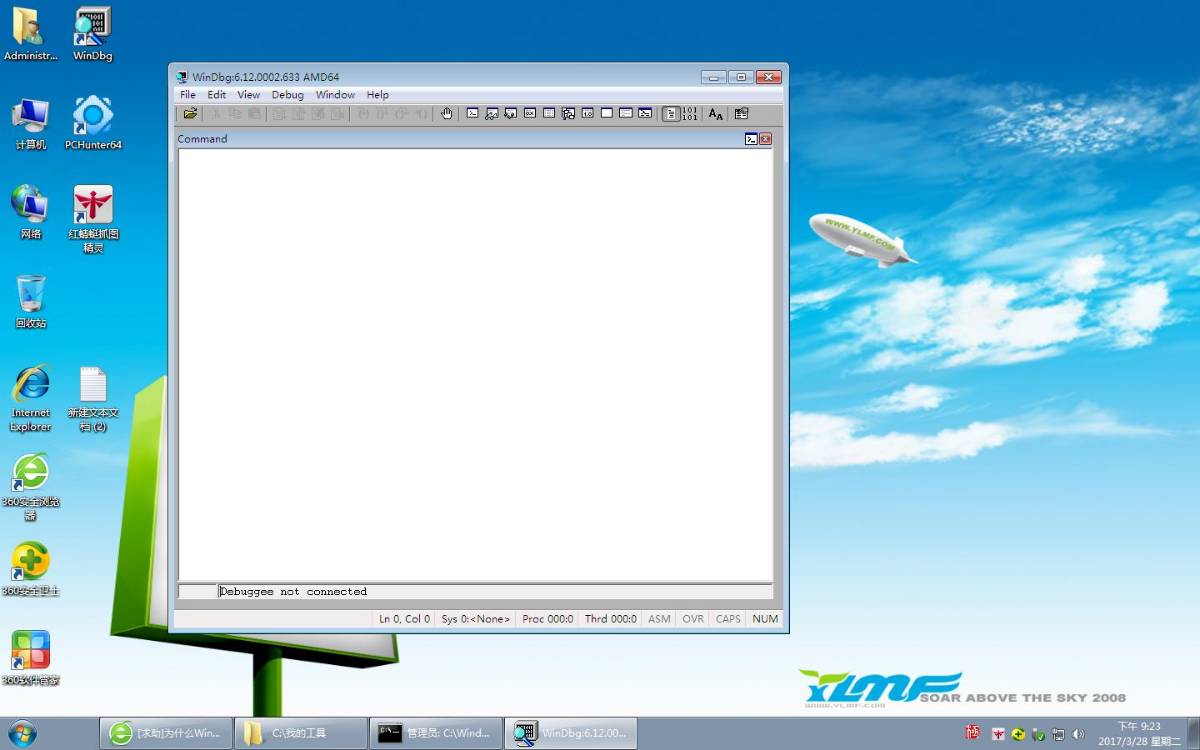This screenshot has height=750, width=1200.
Task: Open the Help menu
Action: point(378,95)
